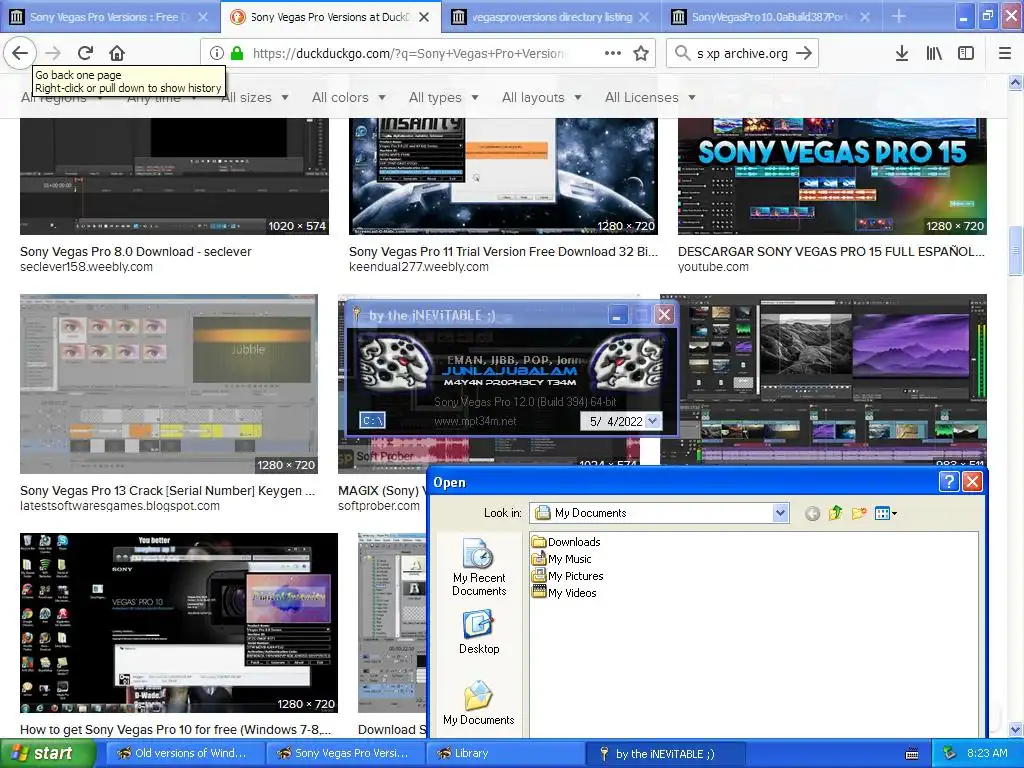
Task: Open the View menu in Open dialog
Action: 886,513
